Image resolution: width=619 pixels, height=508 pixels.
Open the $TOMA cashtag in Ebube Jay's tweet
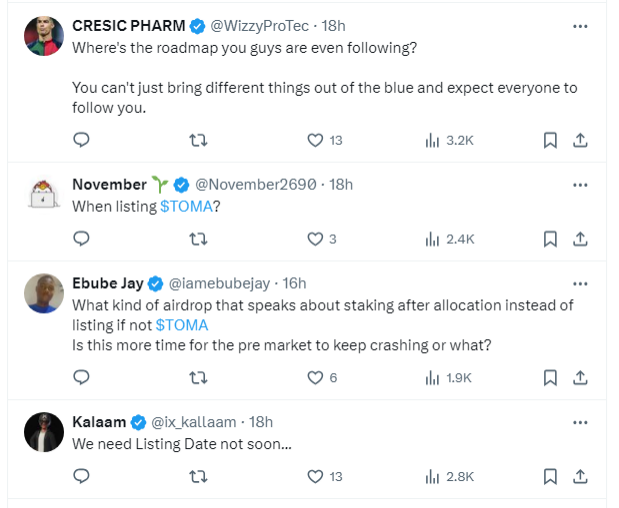click(182, 325)
